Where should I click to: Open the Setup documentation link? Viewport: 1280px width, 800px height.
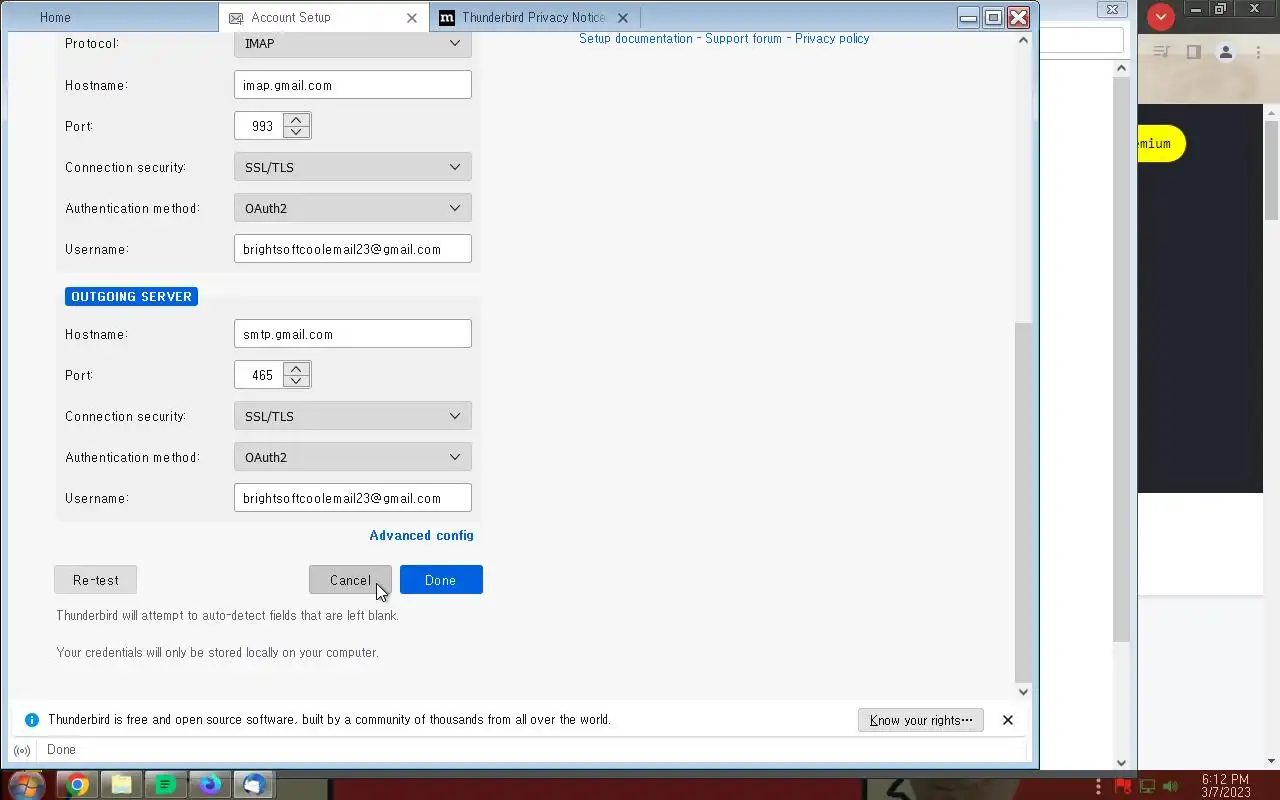tap(636, 39)
